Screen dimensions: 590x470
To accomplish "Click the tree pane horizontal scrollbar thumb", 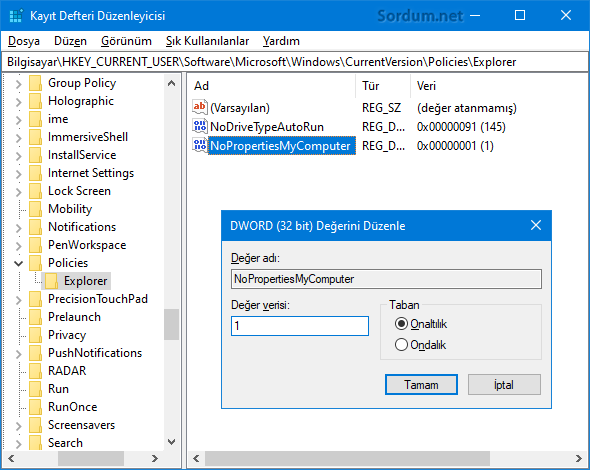I will point(91,458).
